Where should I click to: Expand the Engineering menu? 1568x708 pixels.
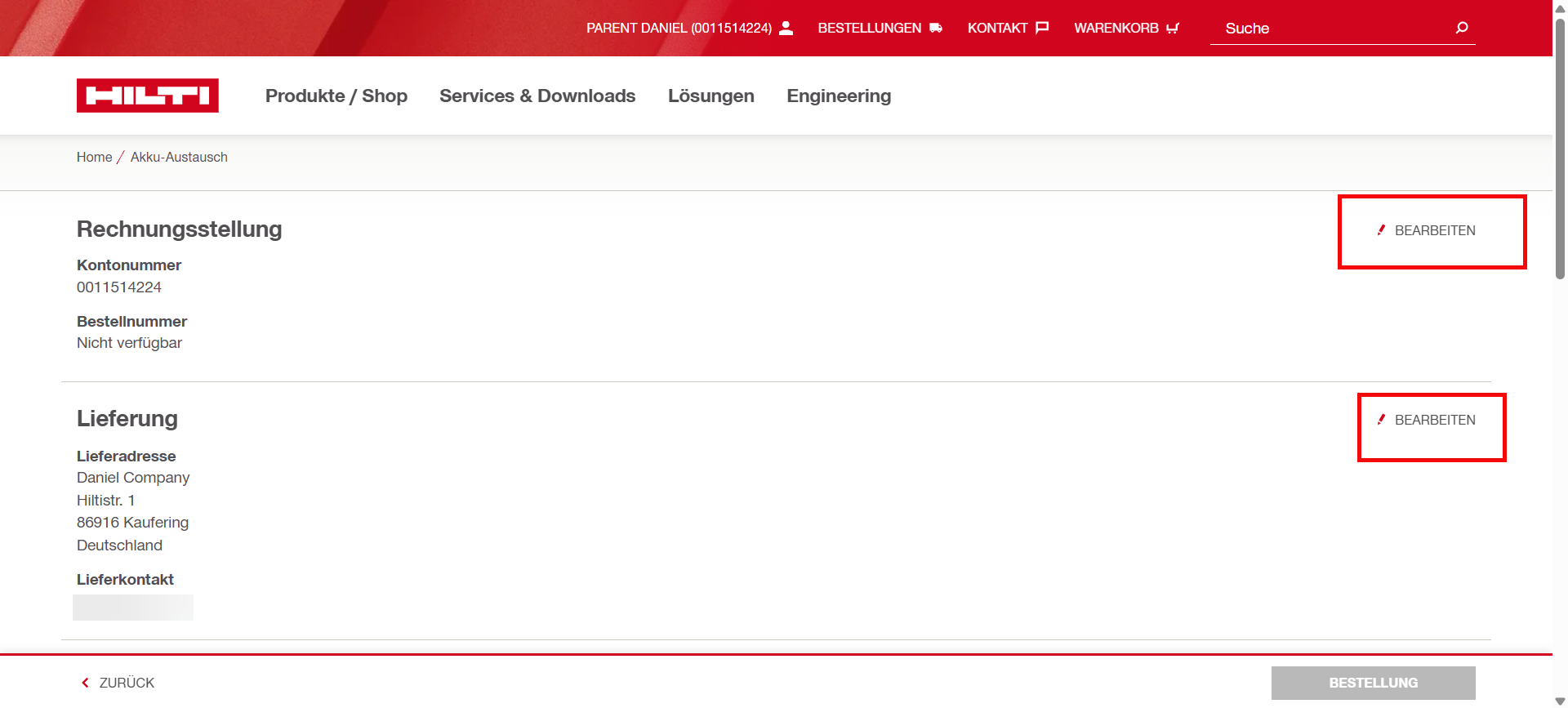tap(838, 96)
